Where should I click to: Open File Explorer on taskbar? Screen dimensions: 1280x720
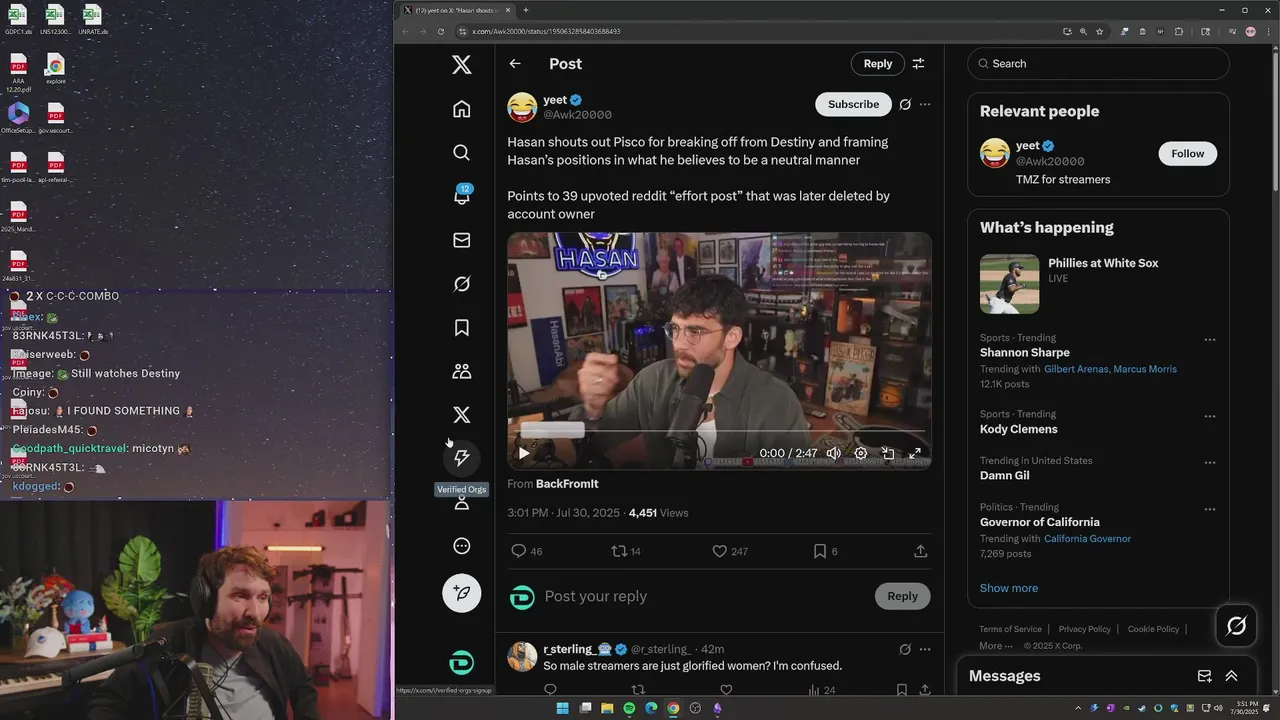point(607,708)
